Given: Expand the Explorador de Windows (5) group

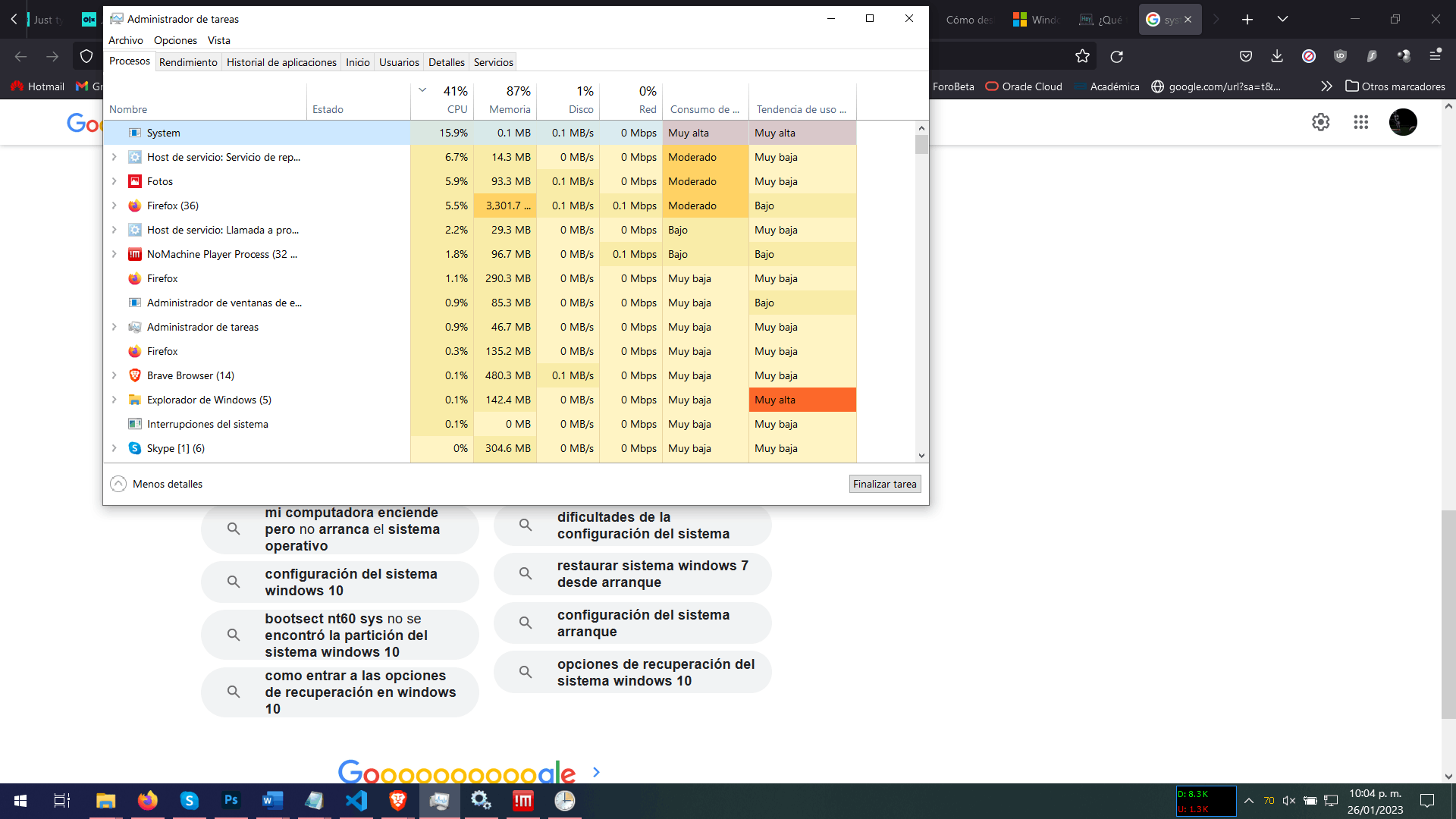Looking at the screenshot, I should (115, 400).
